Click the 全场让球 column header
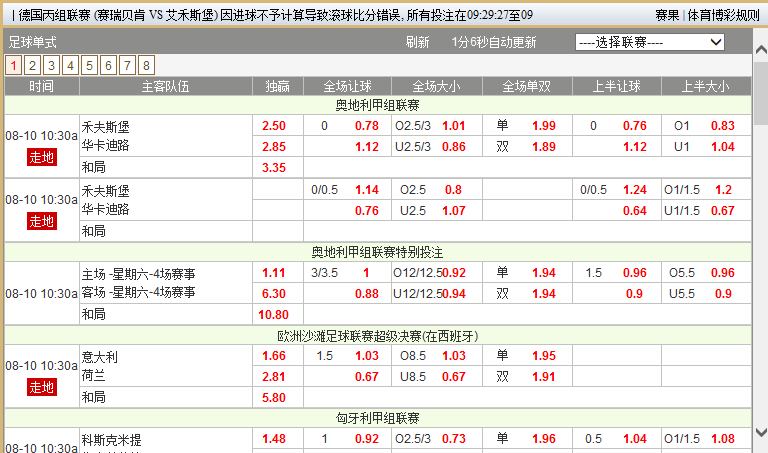Image resolution: width=768 pixels, height=453 pixels. 347,86
